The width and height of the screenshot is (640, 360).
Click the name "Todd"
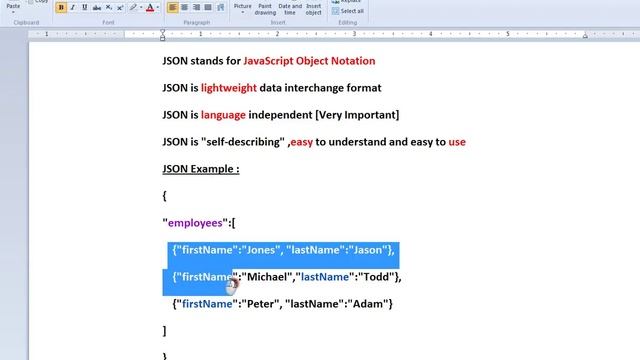coord(376,277)
